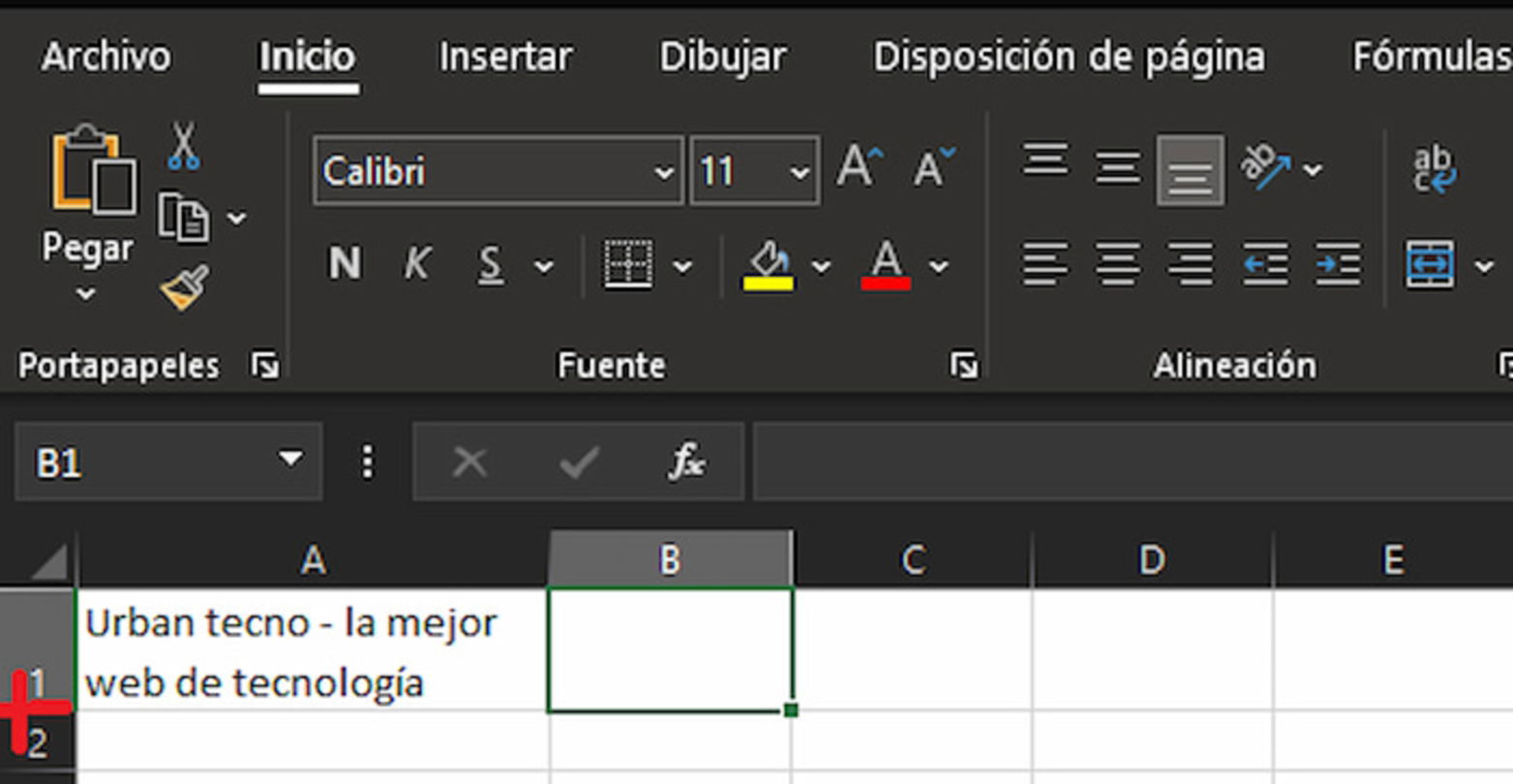
Task: Click cell C1
Action: click(913, 649)
